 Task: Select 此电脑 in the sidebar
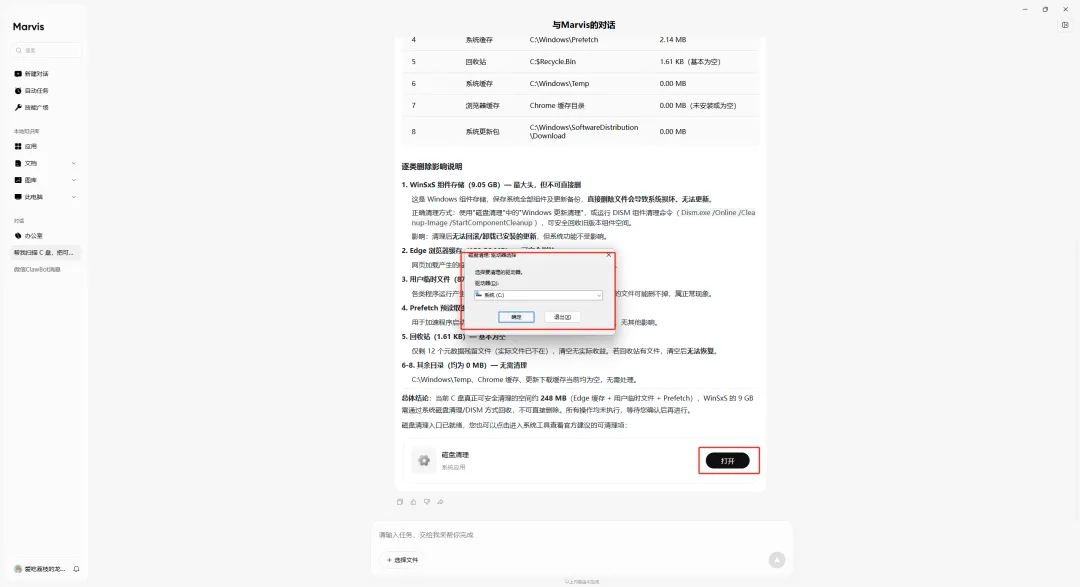point(29,197)
